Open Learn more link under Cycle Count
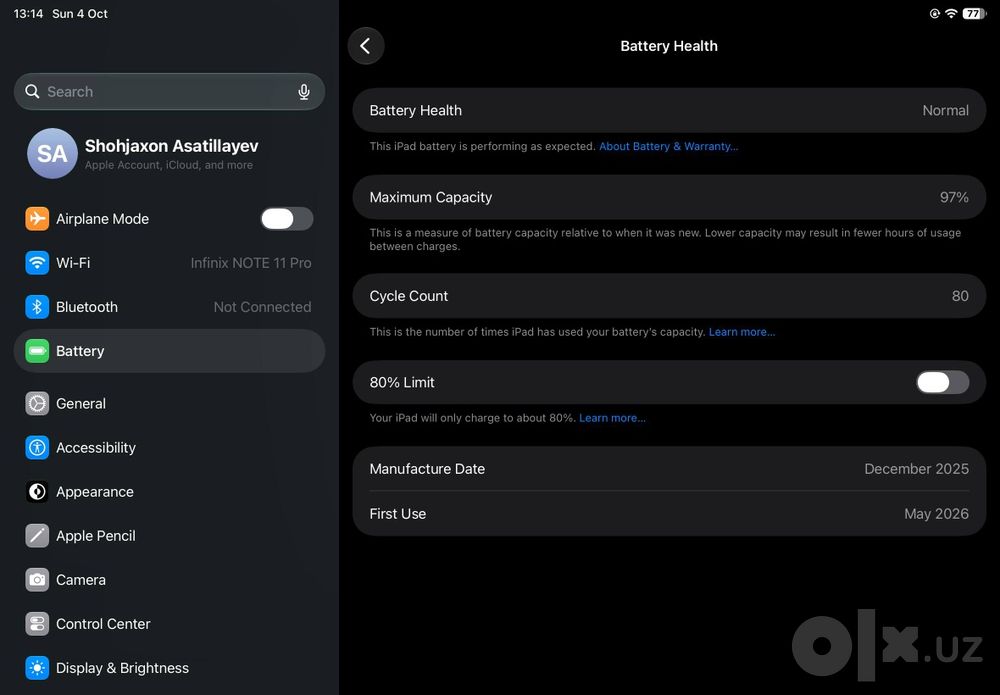This screenshot has height=695, width=1000. point(742,332)
